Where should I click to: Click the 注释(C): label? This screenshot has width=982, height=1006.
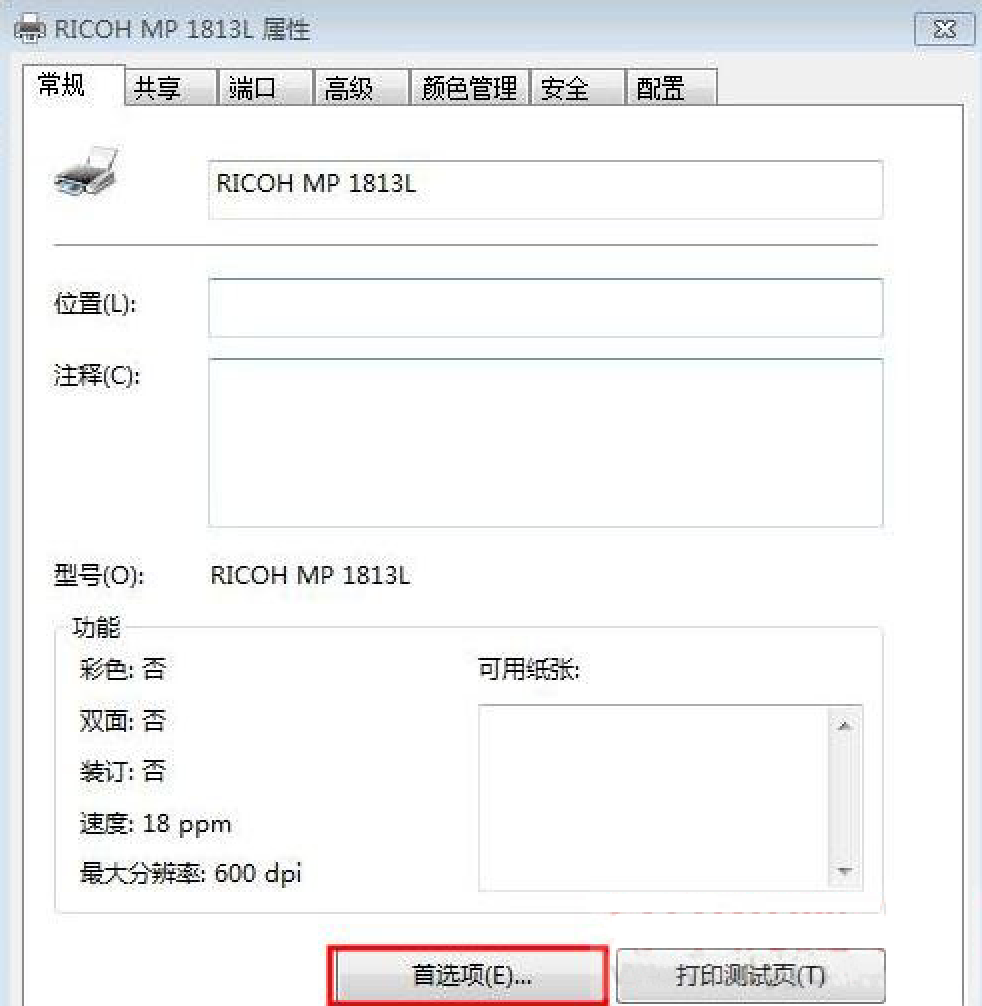tap(96, 375)
